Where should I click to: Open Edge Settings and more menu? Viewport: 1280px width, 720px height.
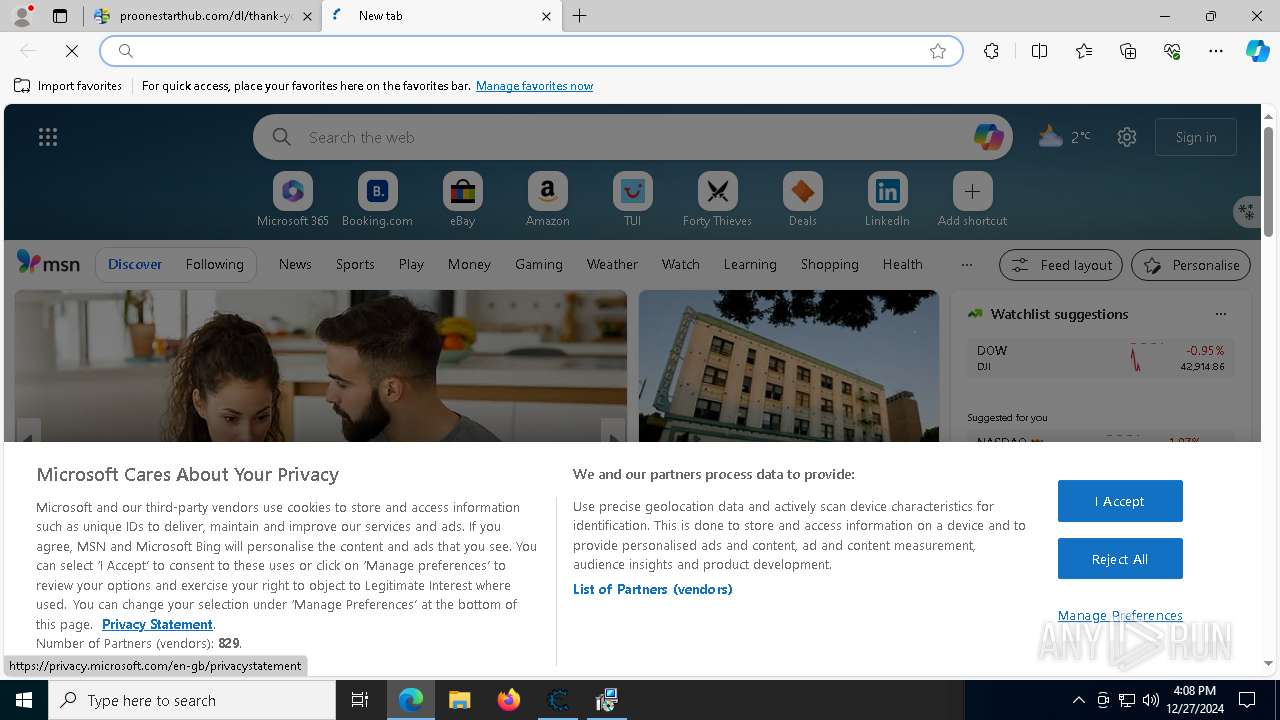pos(1216,51)
